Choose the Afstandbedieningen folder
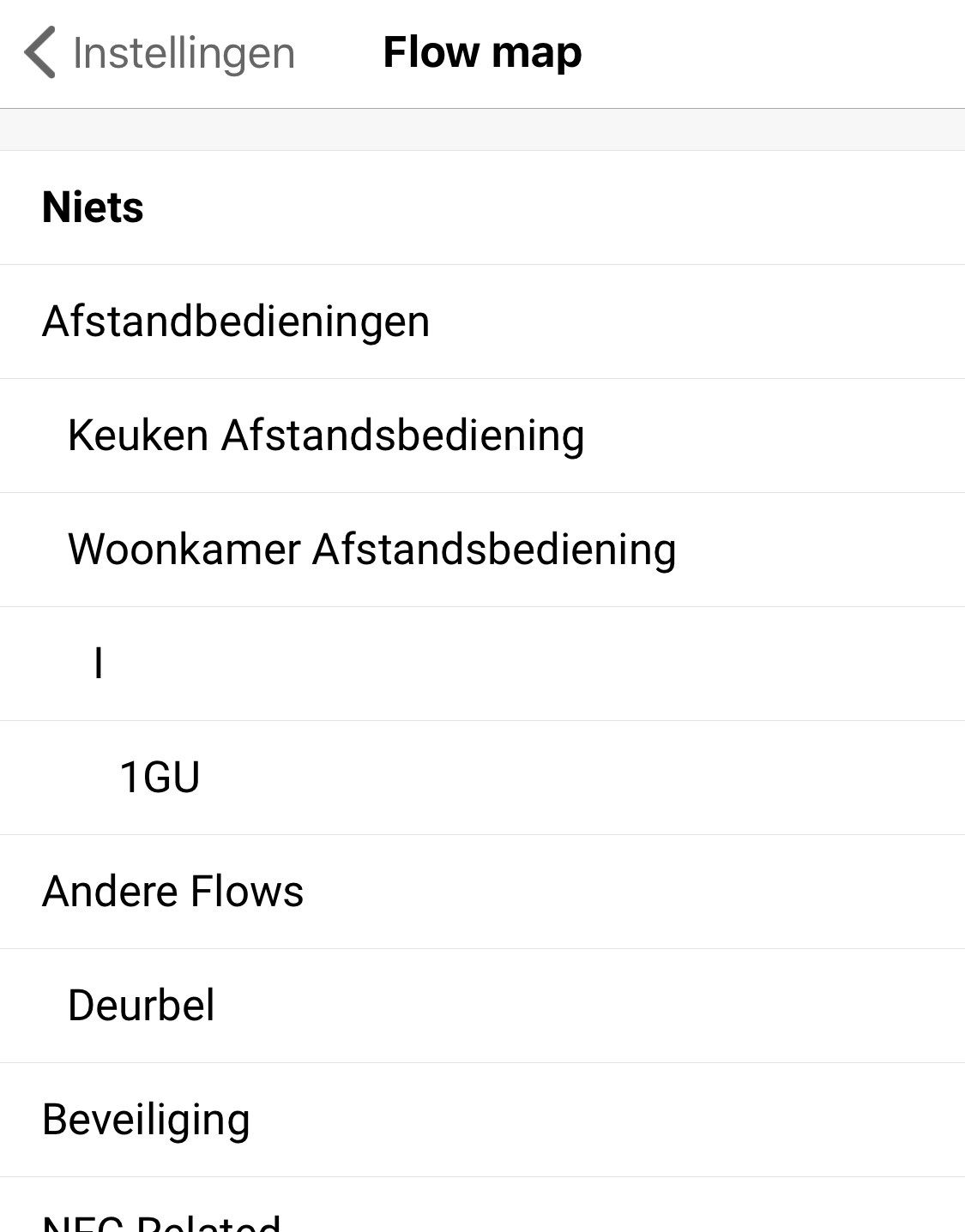965x1232 pixels. pyautogui.click(x=236, y=322)
